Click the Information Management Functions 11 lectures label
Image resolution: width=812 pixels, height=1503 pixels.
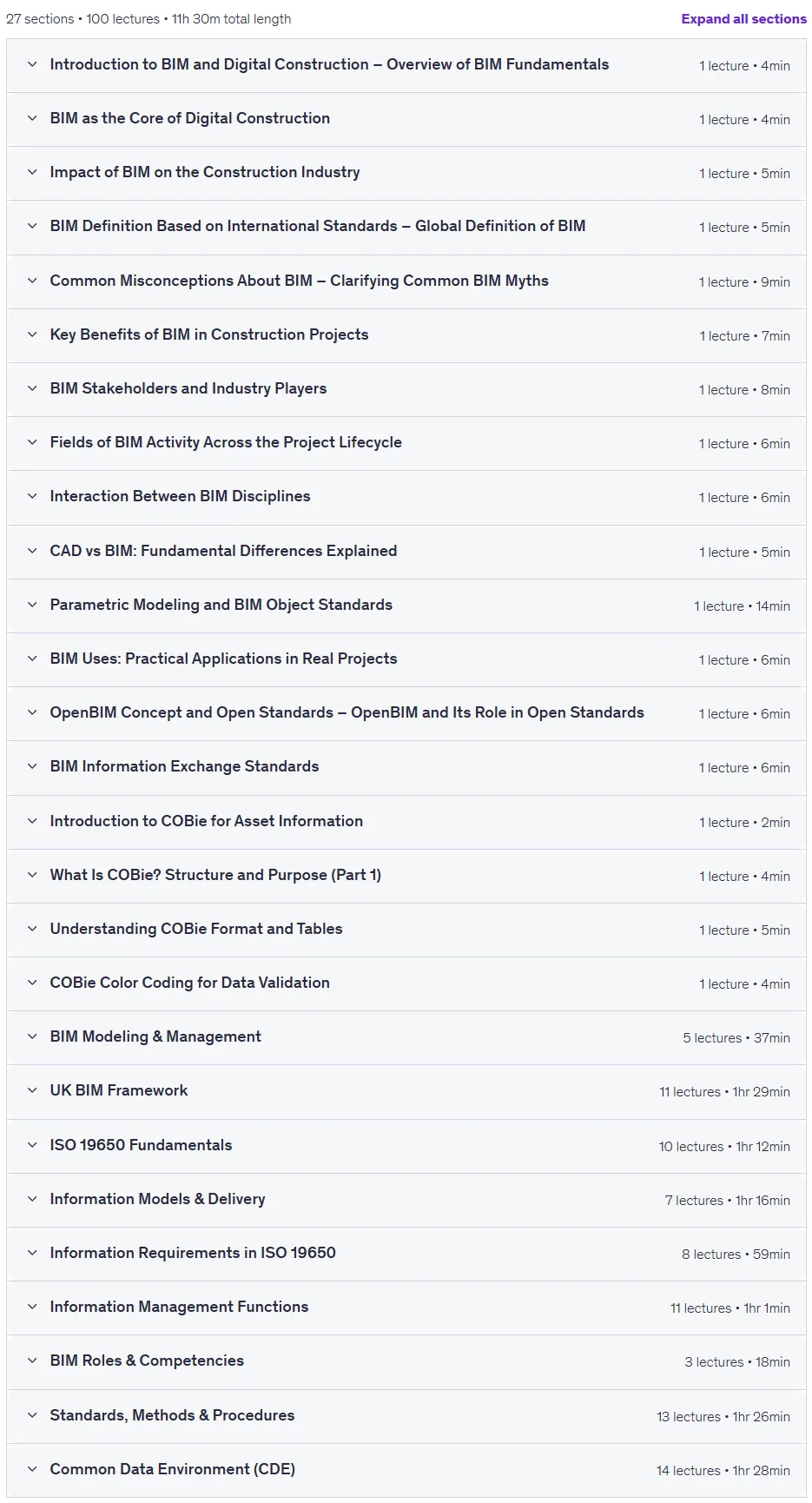701,1308
